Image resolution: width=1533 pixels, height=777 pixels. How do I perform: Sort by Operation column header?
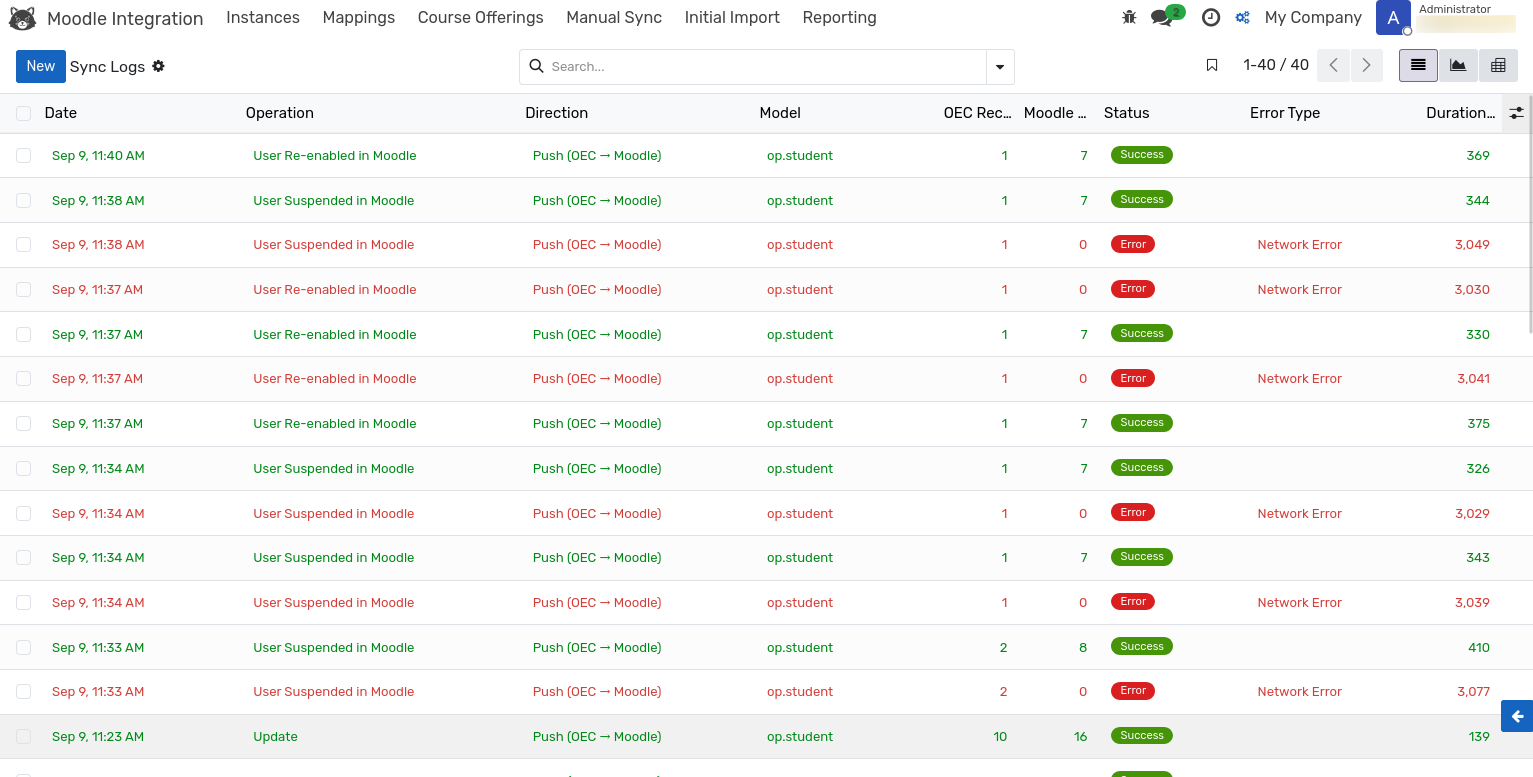coord(280,113)
